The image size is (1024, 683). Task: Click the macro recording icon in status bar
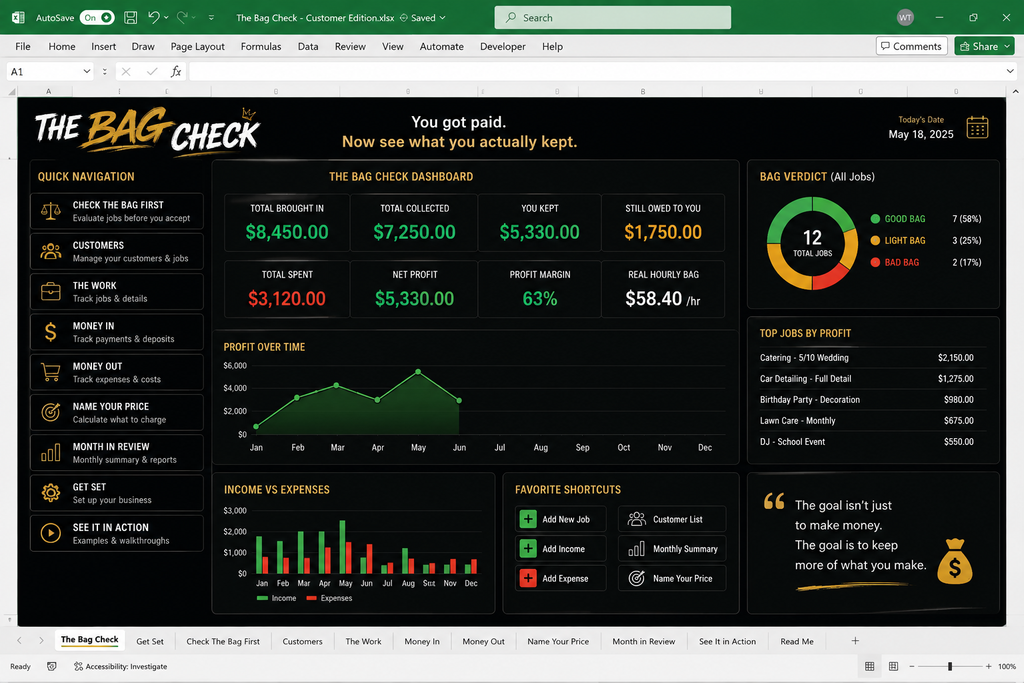click(x=52, y=666)
